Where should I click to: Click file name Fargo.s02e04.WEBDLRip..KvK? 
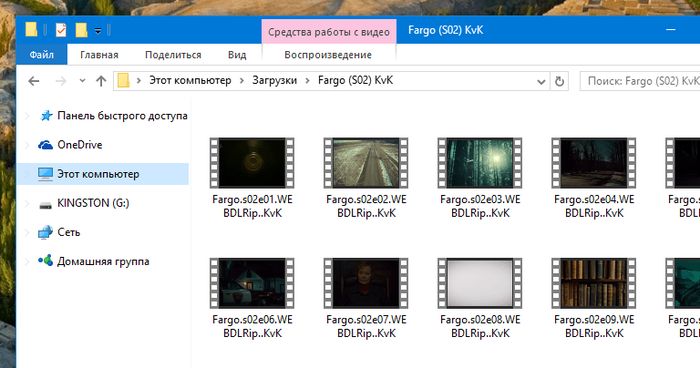click(x=594, y=206)
